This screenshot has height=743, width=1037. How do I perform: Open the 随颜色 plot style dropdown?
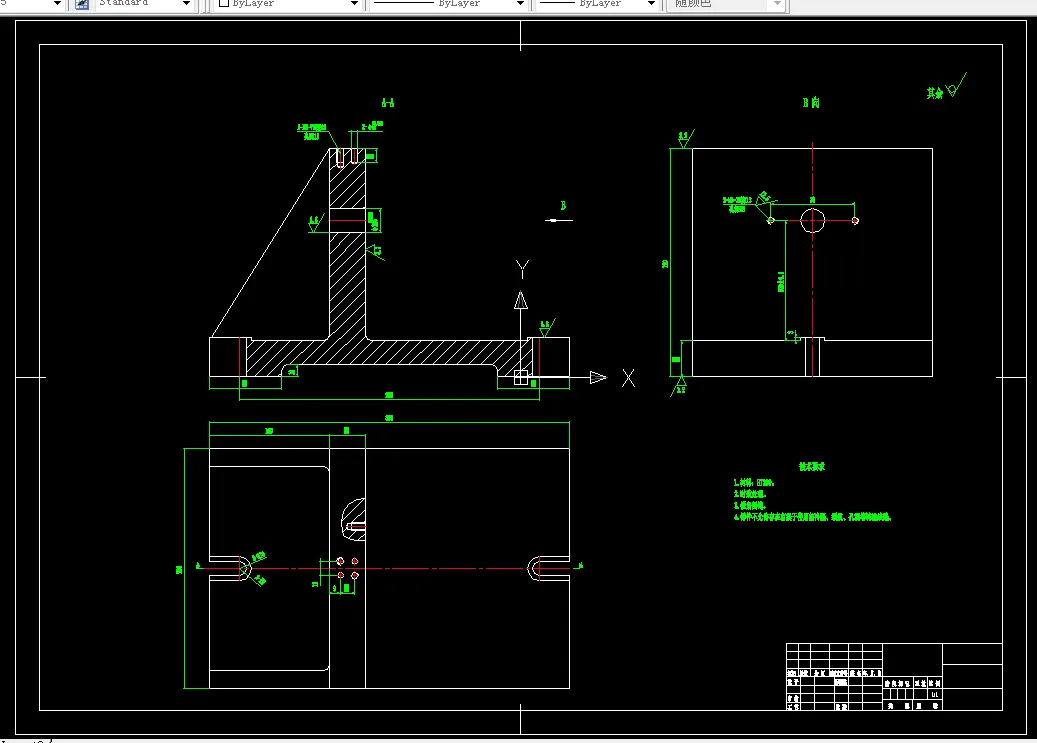pos(777,4)
